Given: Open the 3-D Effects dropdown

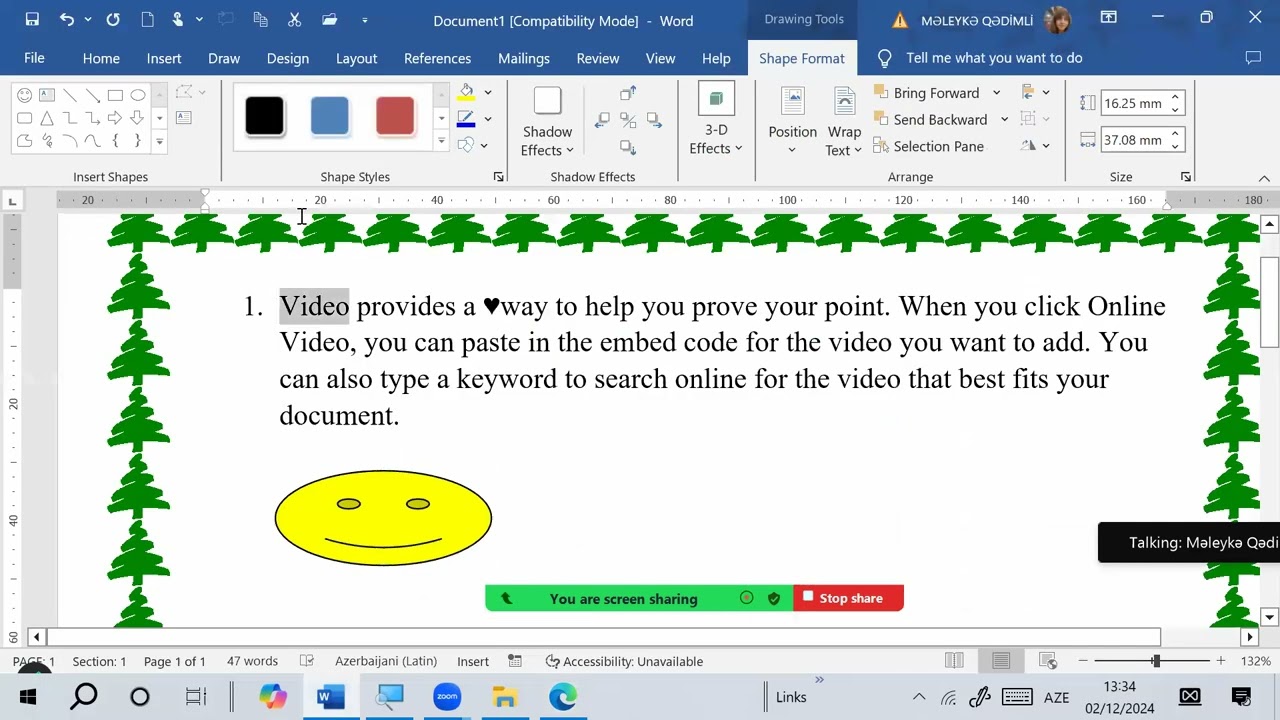Looking at the screenshot, I should (715, 120).
